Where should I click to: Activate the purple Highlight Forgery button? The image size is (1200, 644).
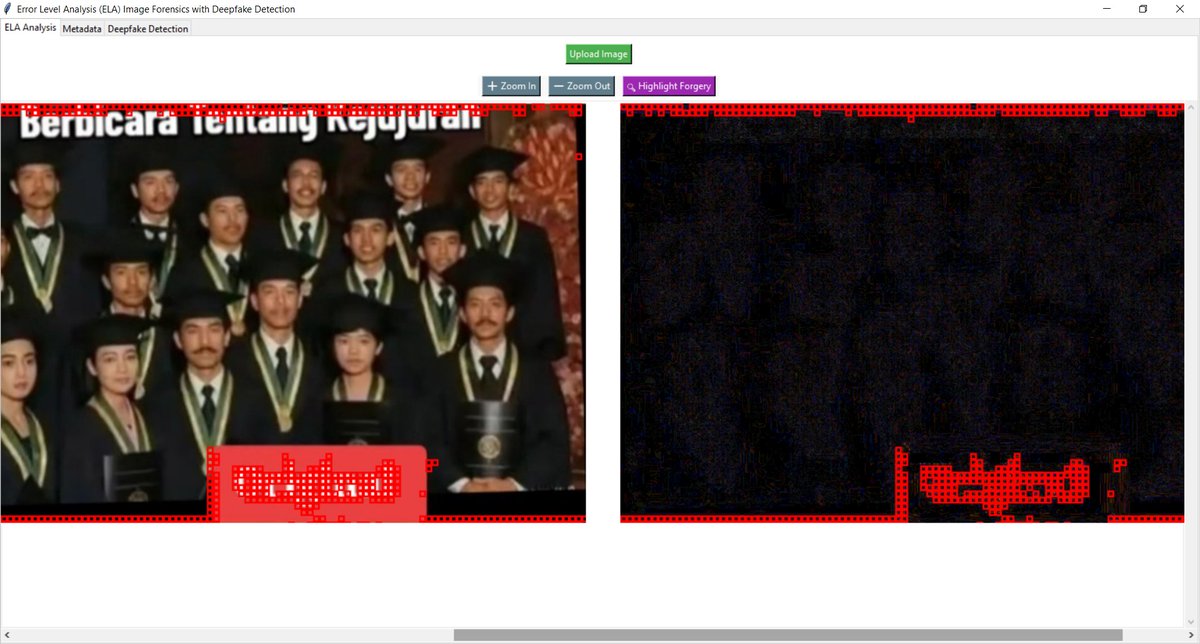[668, 86]
